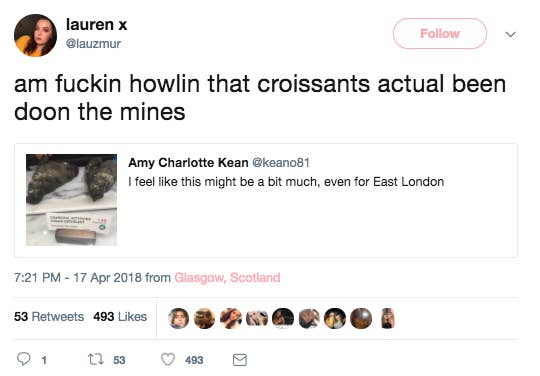Image resolution: width=540 pixels, height=376 pixels.
Task: Open the Glasgow, Scotland location link
Action: click(x=227, y=278)
